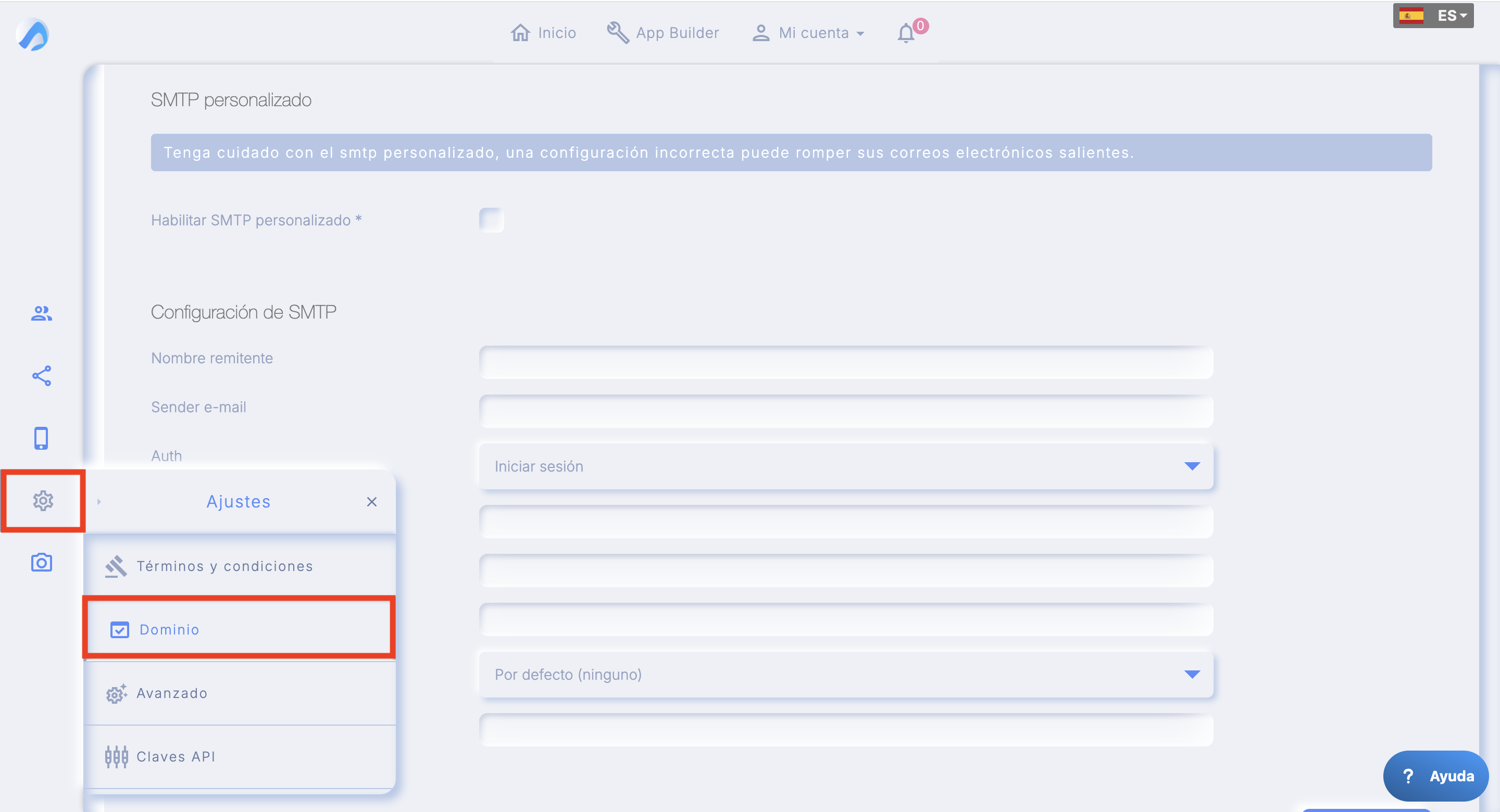Open App Builder in the top navigation
This screenshot has height=812, width=1500.
click(x=663, y=33)
